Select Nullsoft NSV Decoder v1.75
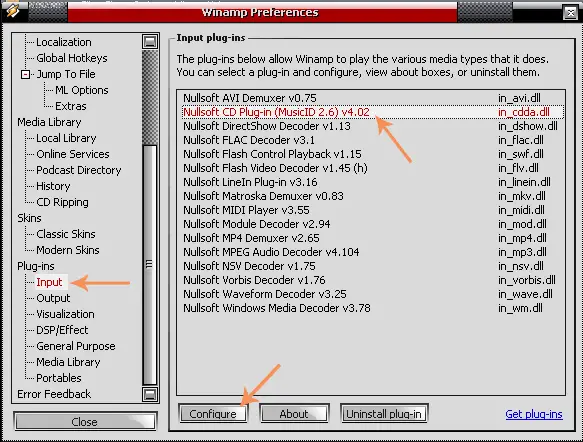 point(373,267)
